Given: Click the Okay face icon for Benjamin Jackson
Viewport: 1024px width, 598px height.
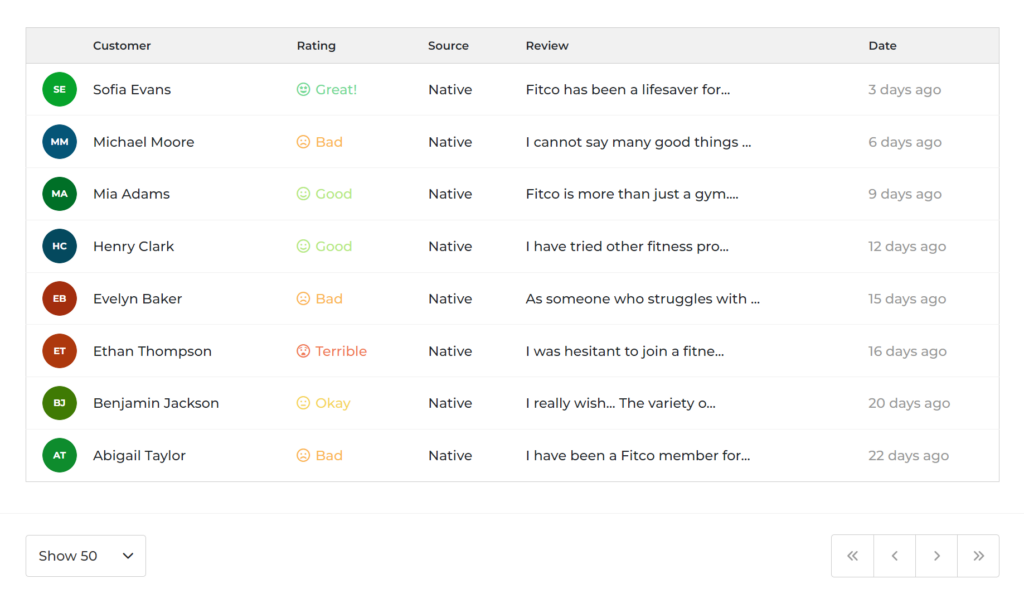Looking at the screenshot, I should (303, 403).
